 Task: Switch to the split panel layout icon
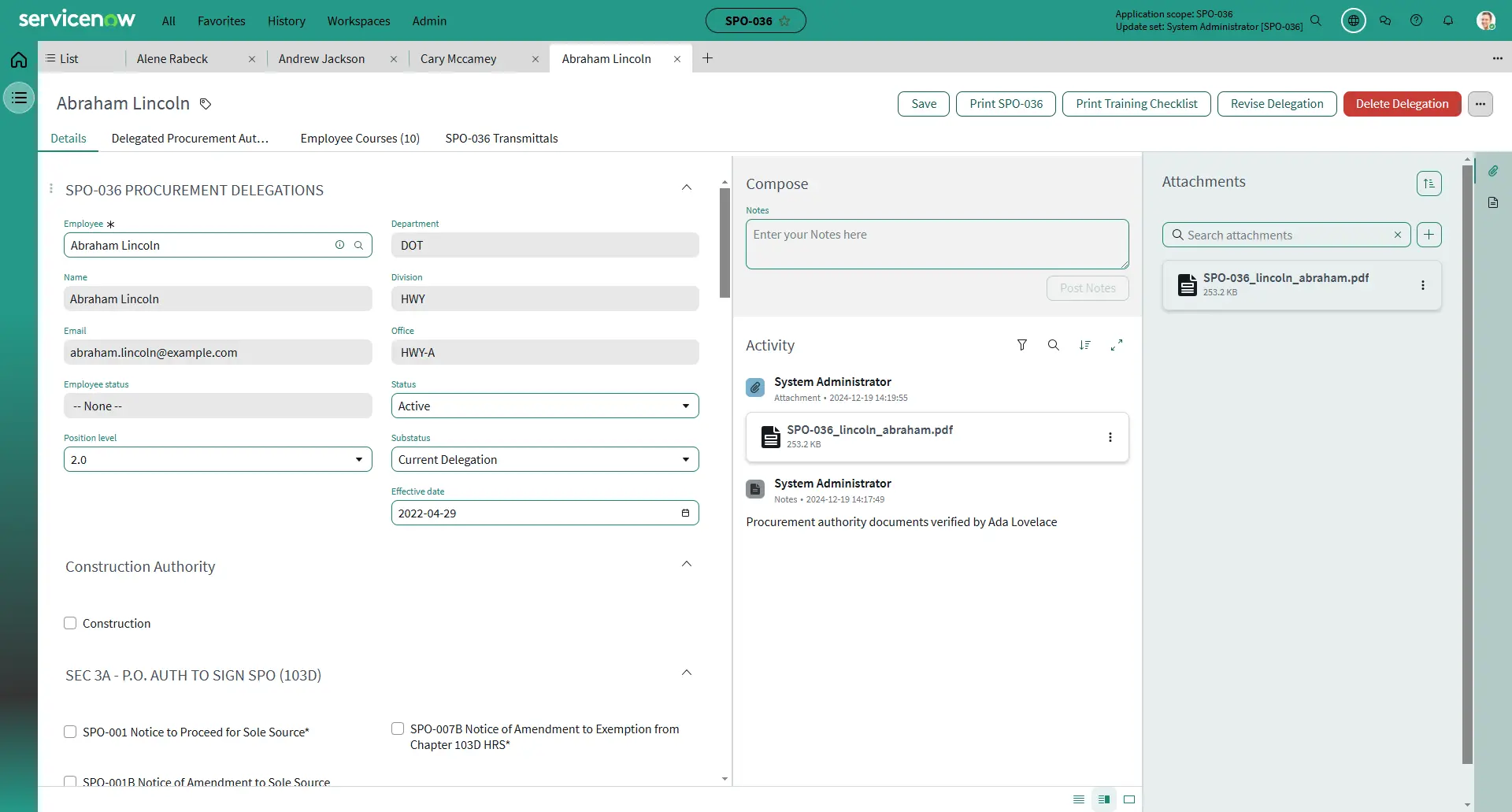1103,799
